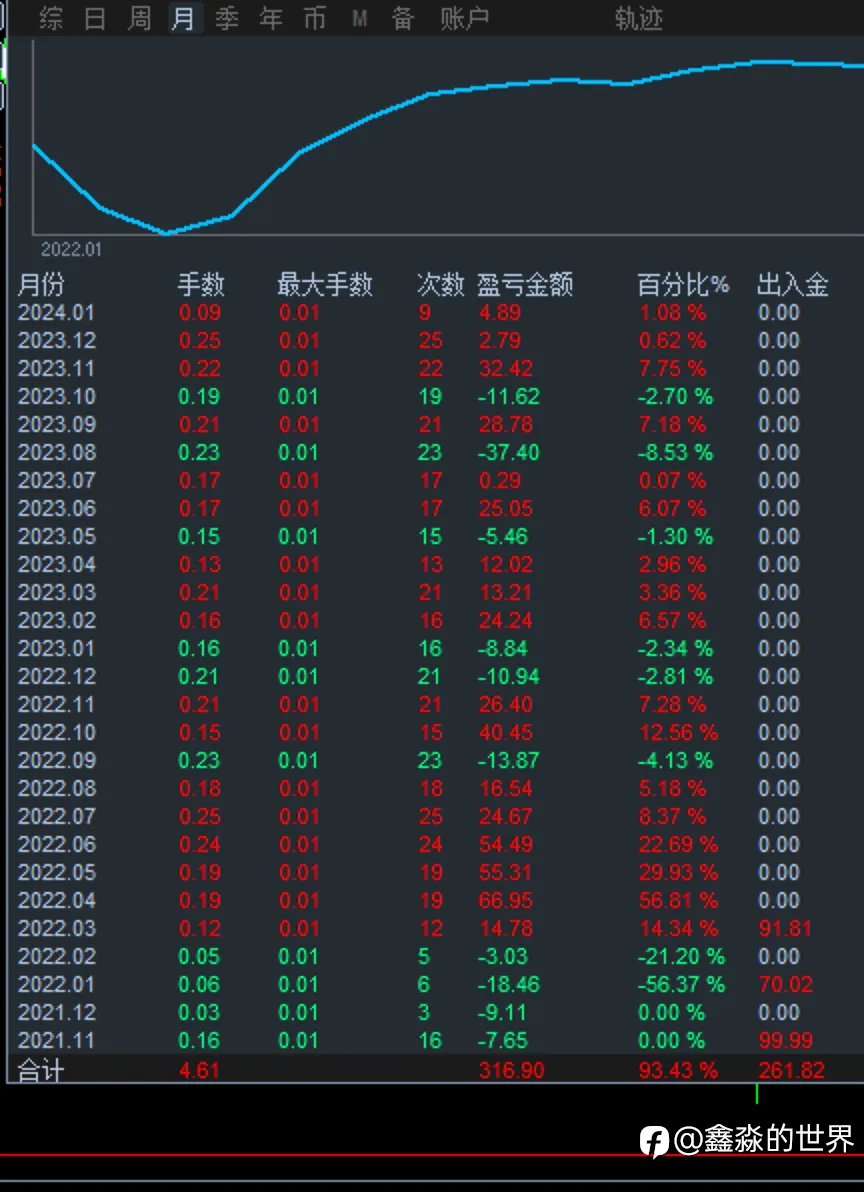Click the 最大手数 column header
864x1192 pixels.
[x=324, y=285]
